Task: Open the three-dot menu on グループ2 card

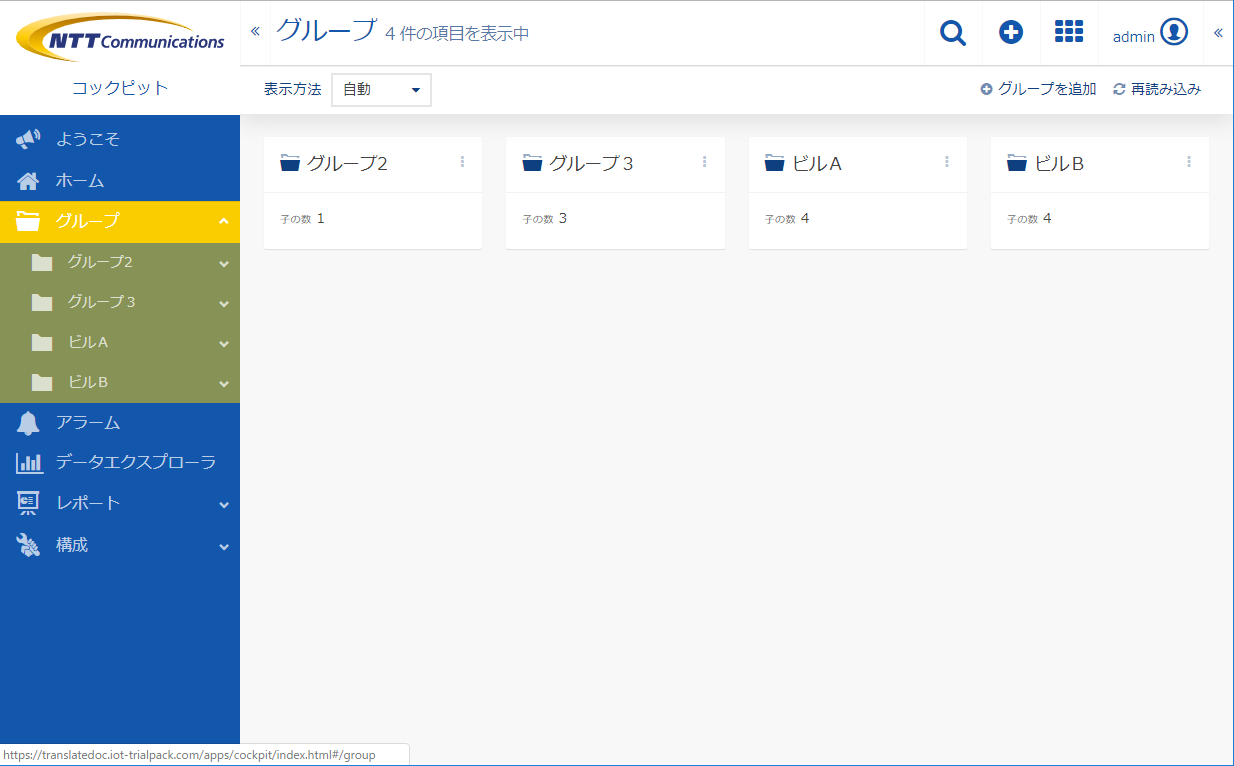Action: click(x=462, y=162)
